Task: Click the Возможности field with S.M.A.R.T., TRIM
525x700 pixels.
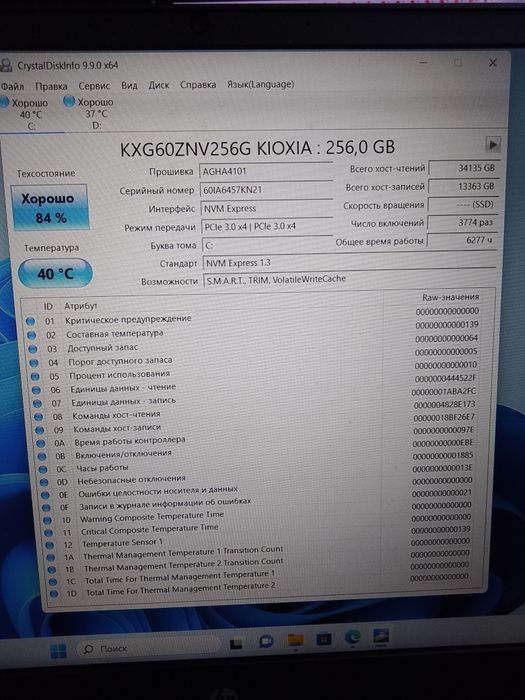Action: click(x=349, y=279)
